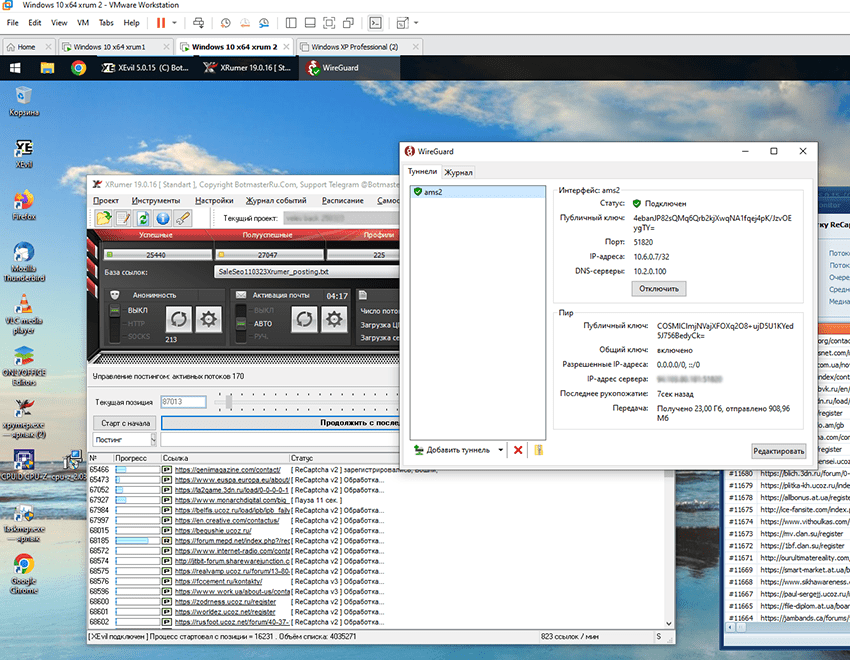Viewport: 850px width, 660px height.
Task: Open Инструменты menu in XRumer
Action: point(156,200)
